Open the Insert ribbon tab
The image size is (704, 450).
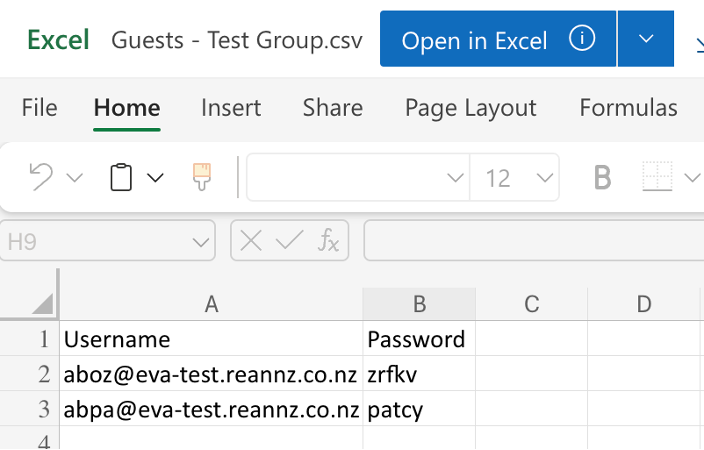231,108
